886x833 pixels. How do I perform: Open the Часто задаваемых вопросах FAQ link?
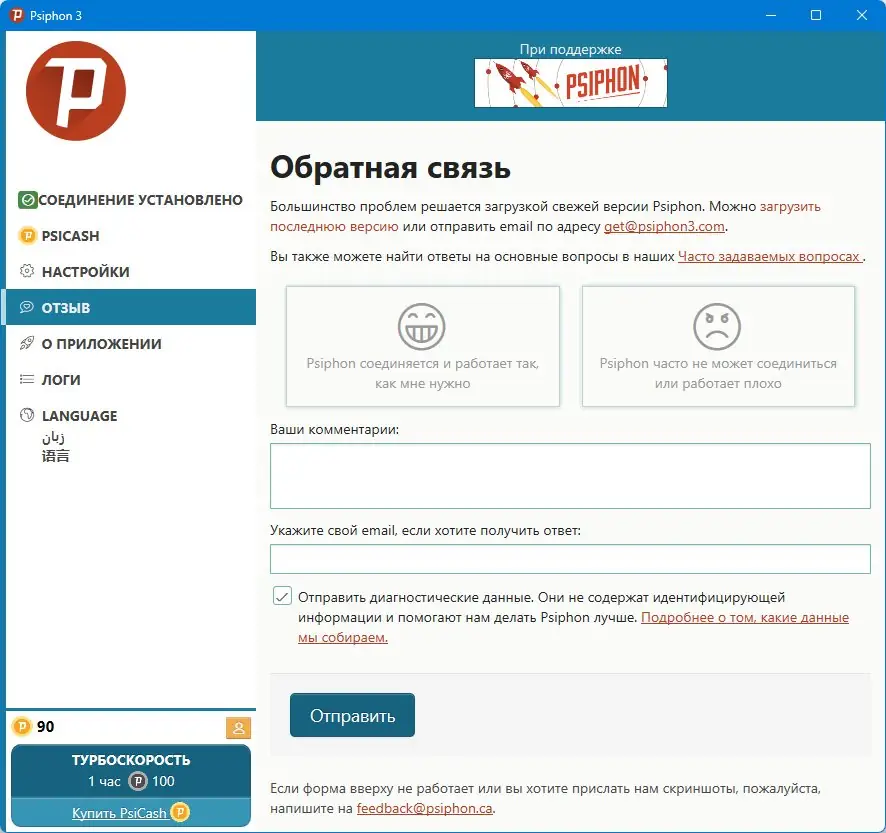(x=769, y=257)
